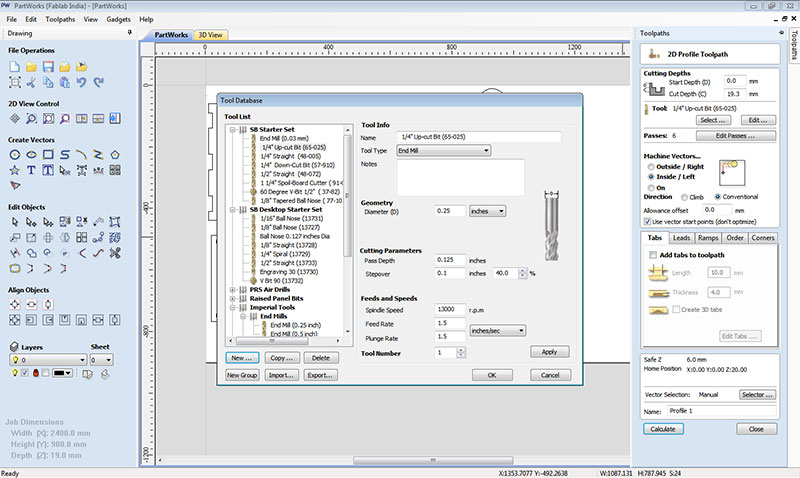Click Apply in Tool Database

(x=549, y=352)
